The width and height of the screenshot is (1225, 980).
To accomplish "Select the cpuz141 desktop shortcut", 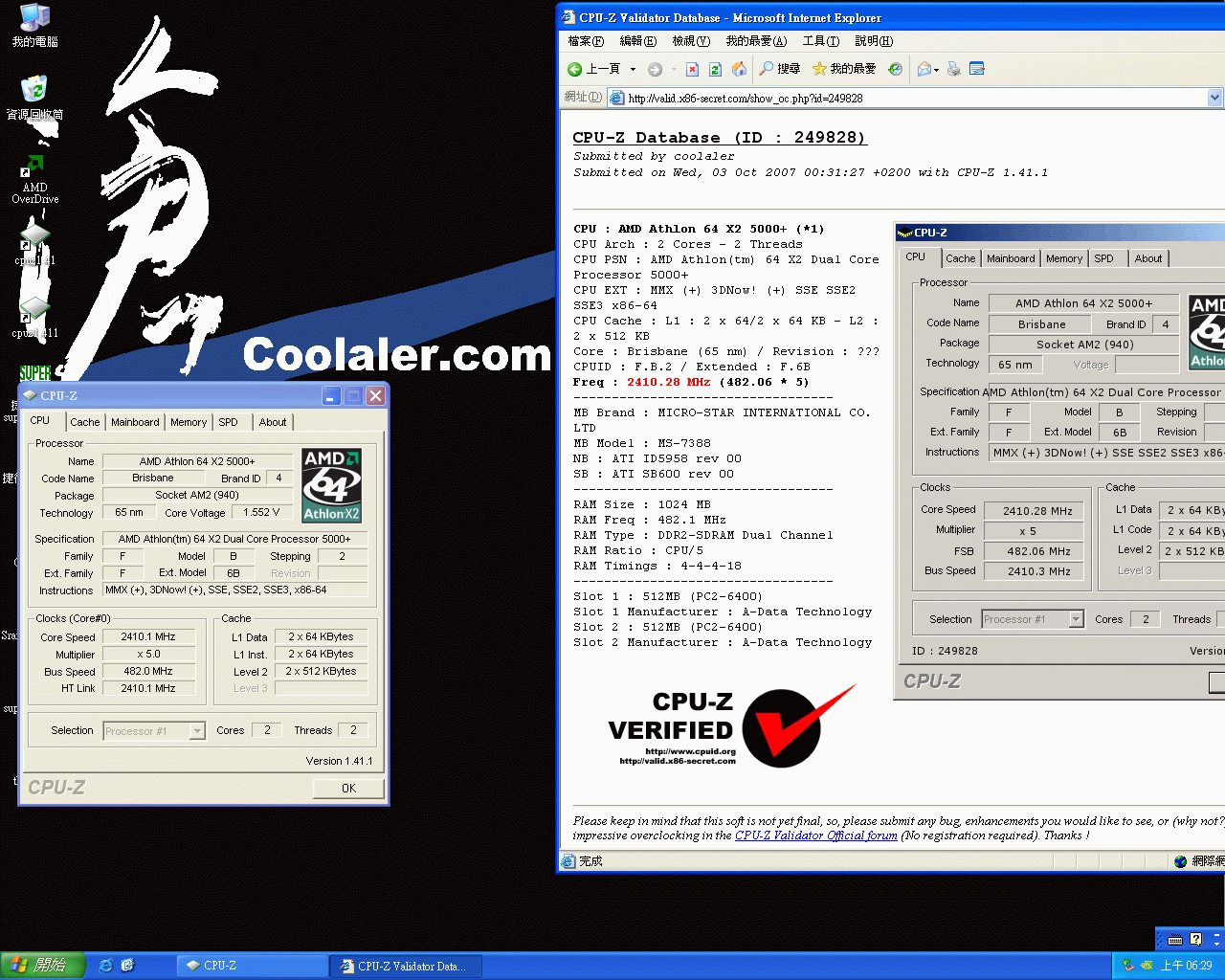I will (34, 244).
